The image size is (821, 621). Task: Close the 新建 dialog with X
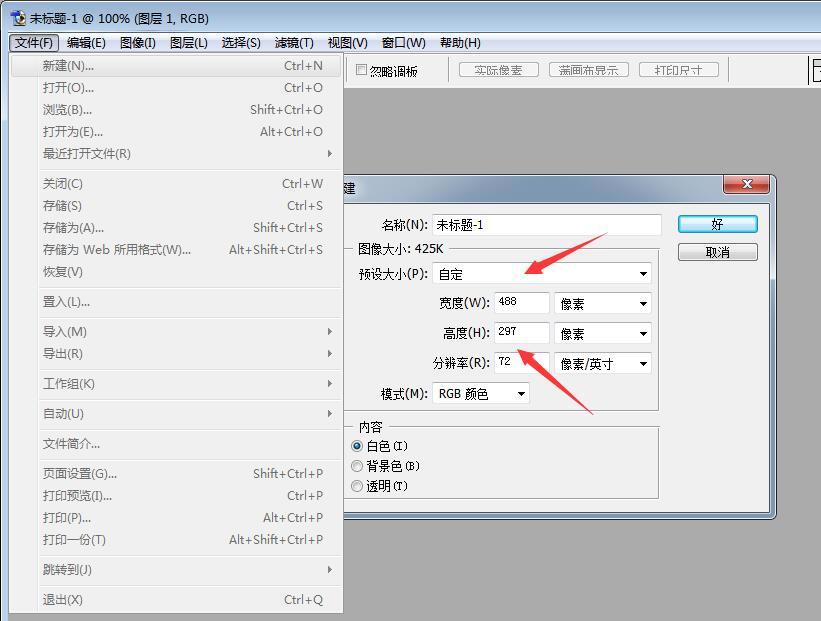(x=746, y=184)
